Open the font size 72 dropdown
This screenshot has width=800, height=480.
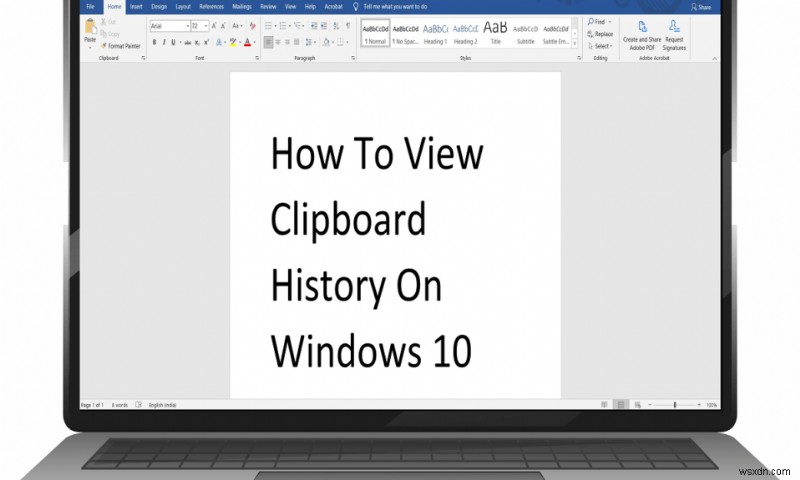206,26
